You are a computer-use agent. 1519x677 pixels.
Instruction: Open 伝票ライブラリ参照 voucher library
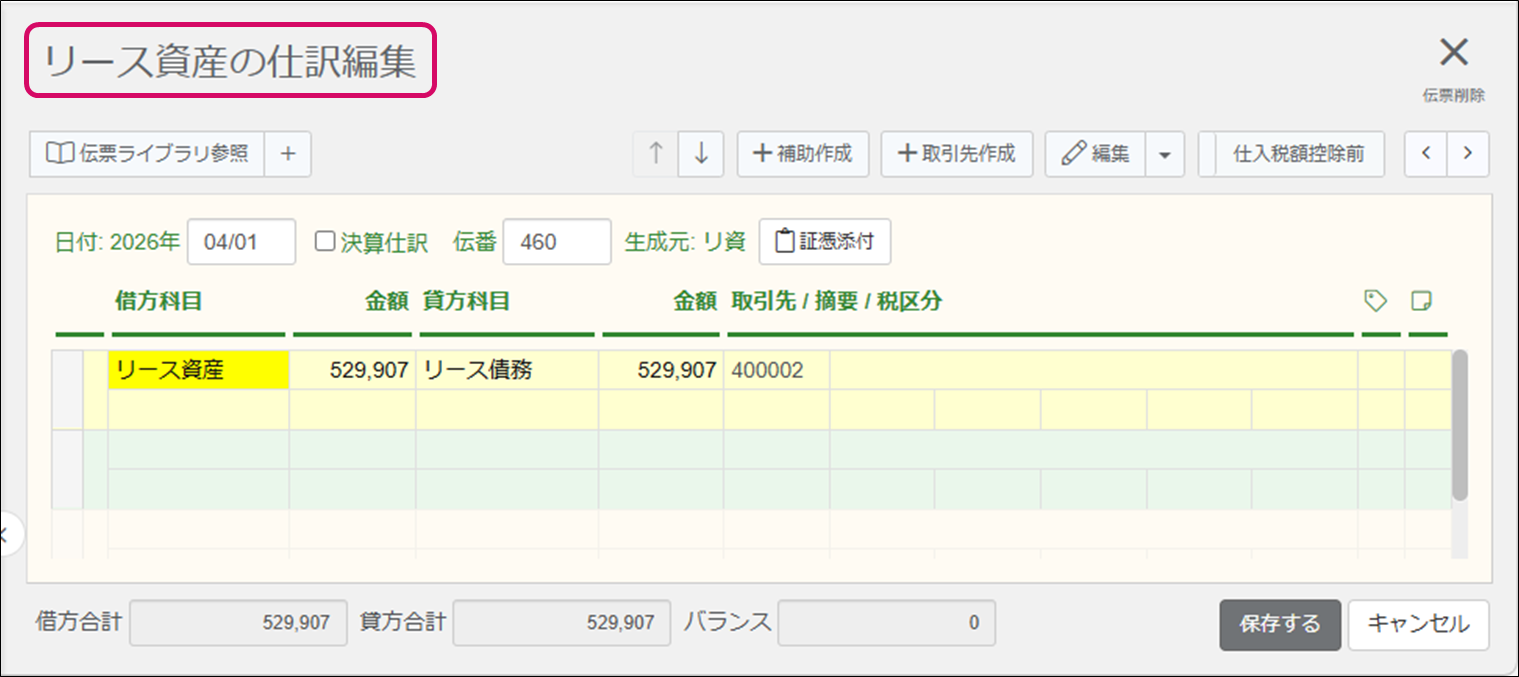[147, 154]
